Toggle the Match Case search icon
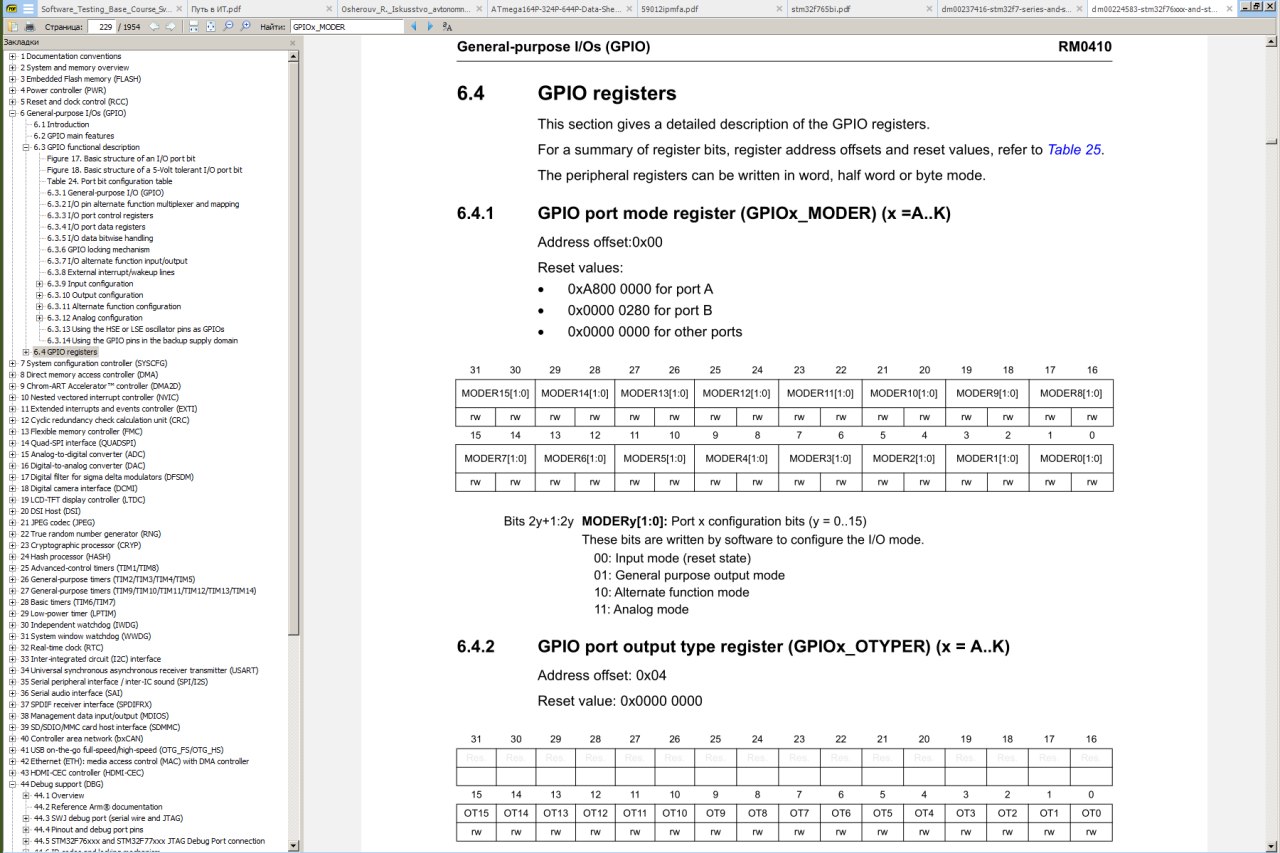The width and height of the screenshot is (1280, 853). point(447,27)
